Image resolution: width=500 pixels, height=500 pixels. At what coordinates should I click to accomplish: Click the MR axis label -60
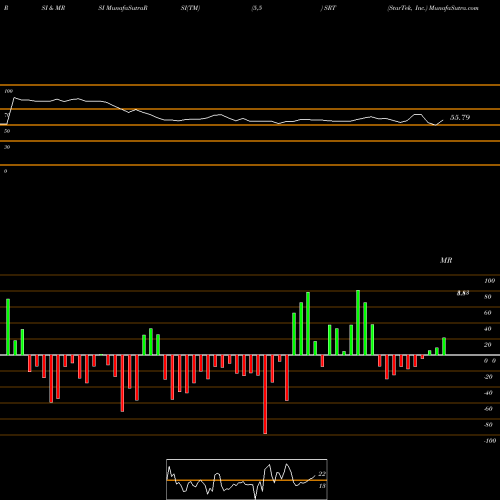pyautogui.click(x=488, y=409)
